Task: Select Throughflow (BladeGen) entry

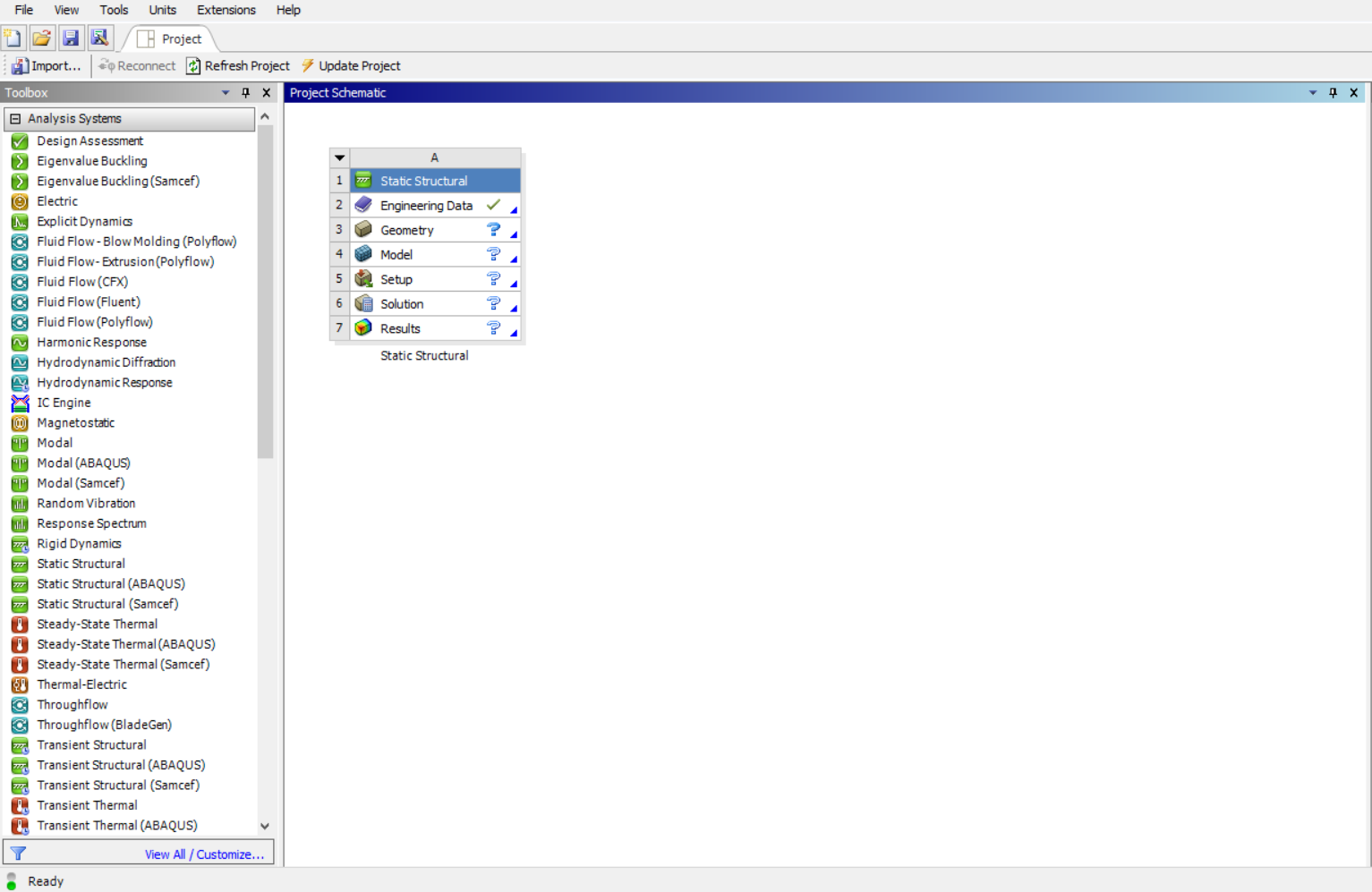Action: tap(104, 725)
